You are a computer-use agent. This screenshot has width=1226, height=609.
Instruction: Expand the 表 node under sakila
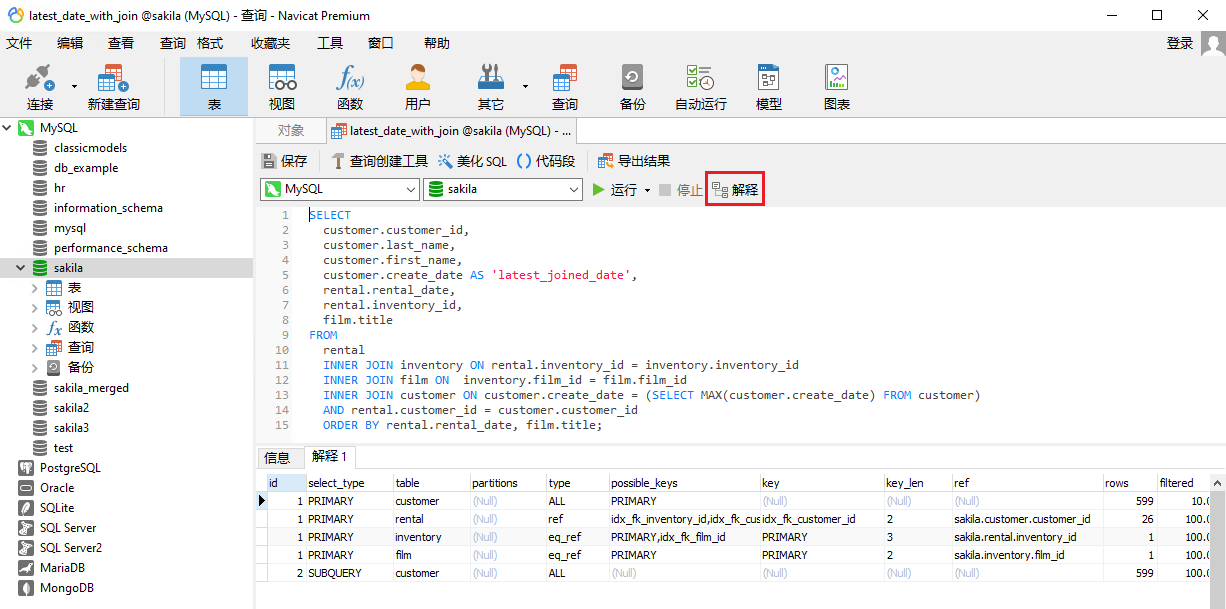35,288
